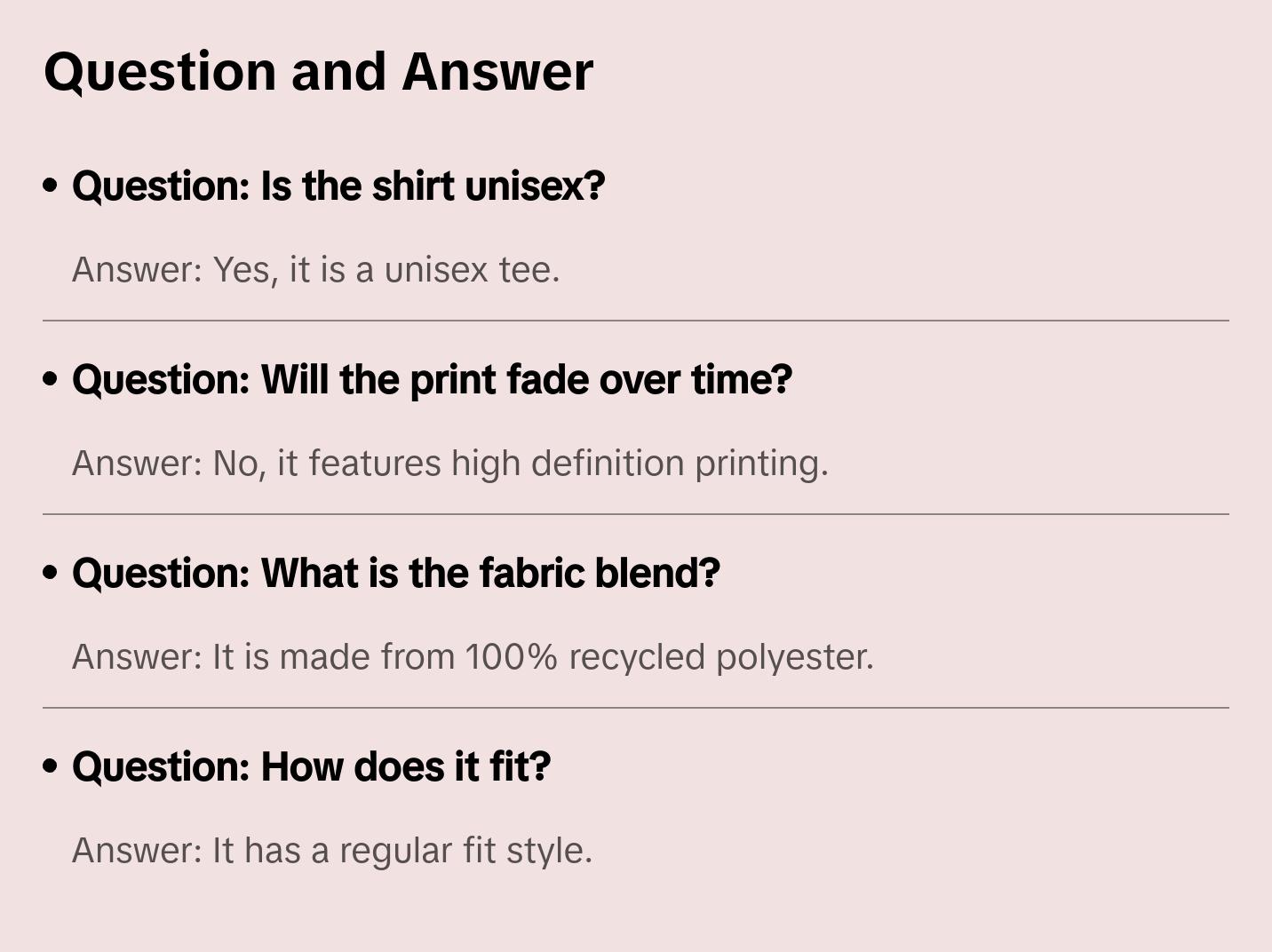Screen dimensions: 1272x952
Task: Click the answer mentioning recycled polyester
Action: tap(473, 657)
